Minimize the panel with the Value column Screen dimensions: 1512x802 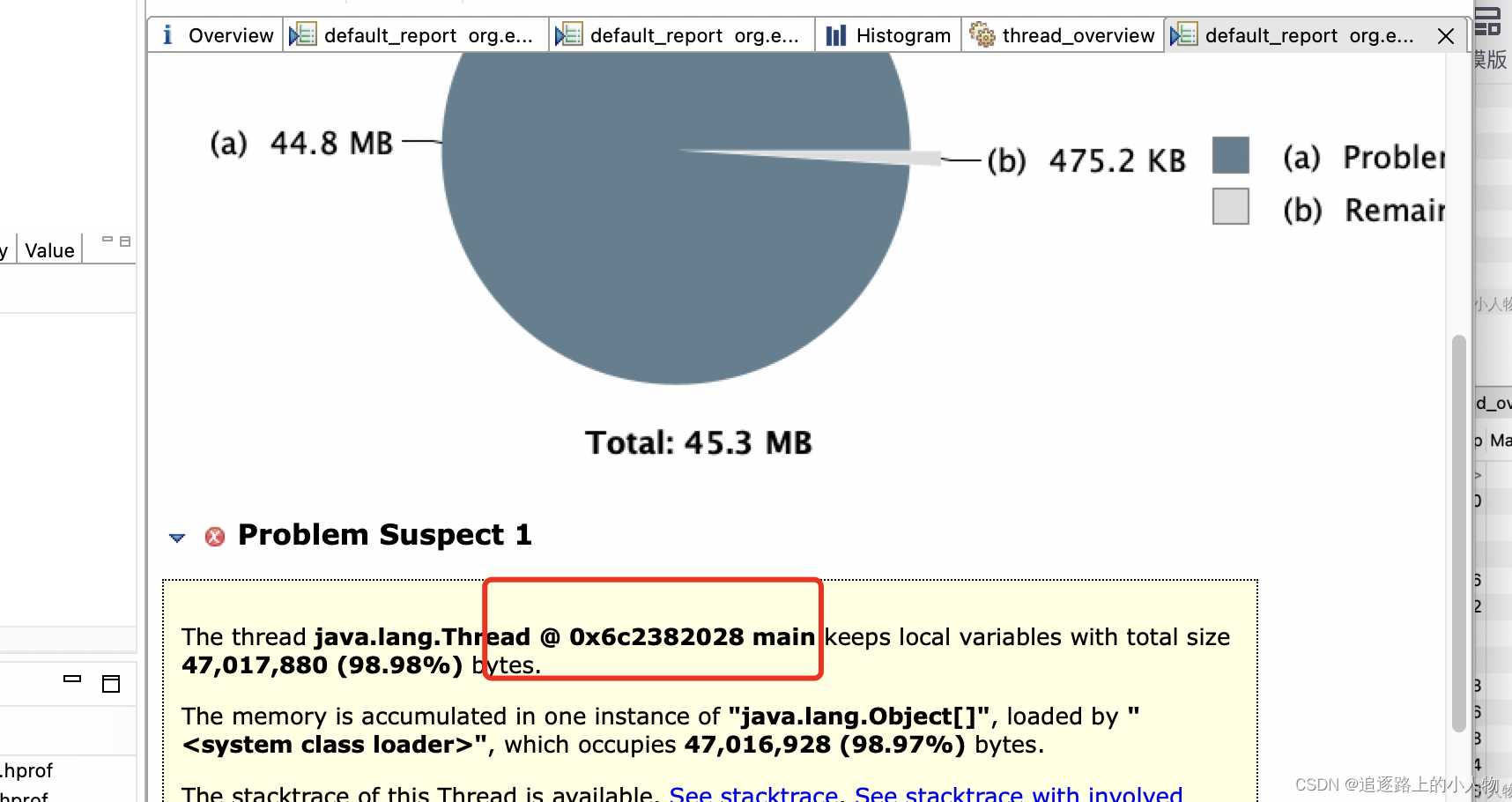(107, 239)
